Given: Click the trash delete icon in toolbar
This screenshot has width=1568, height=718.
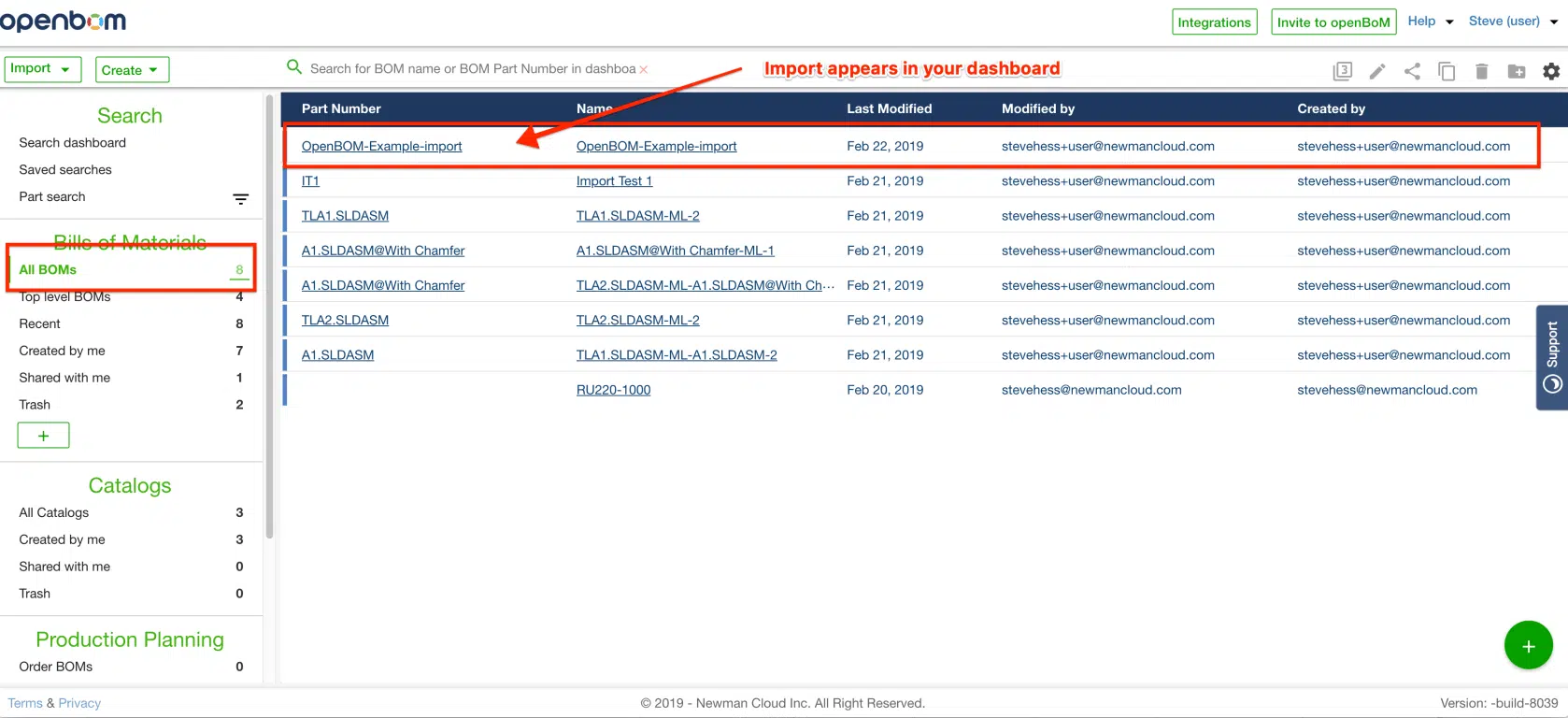Looking at the screenshot, I should coord(1481,71).
